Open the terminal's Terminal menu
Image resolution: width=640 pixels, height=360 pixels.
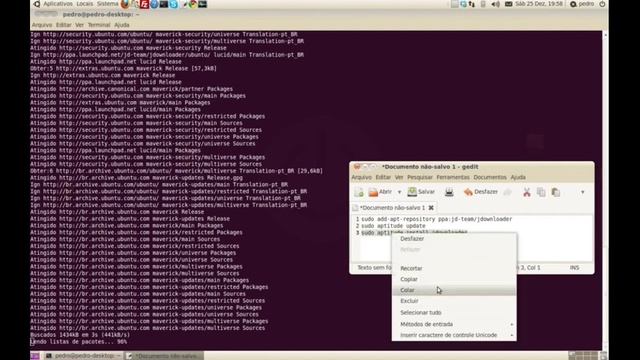tap(99, 25)
